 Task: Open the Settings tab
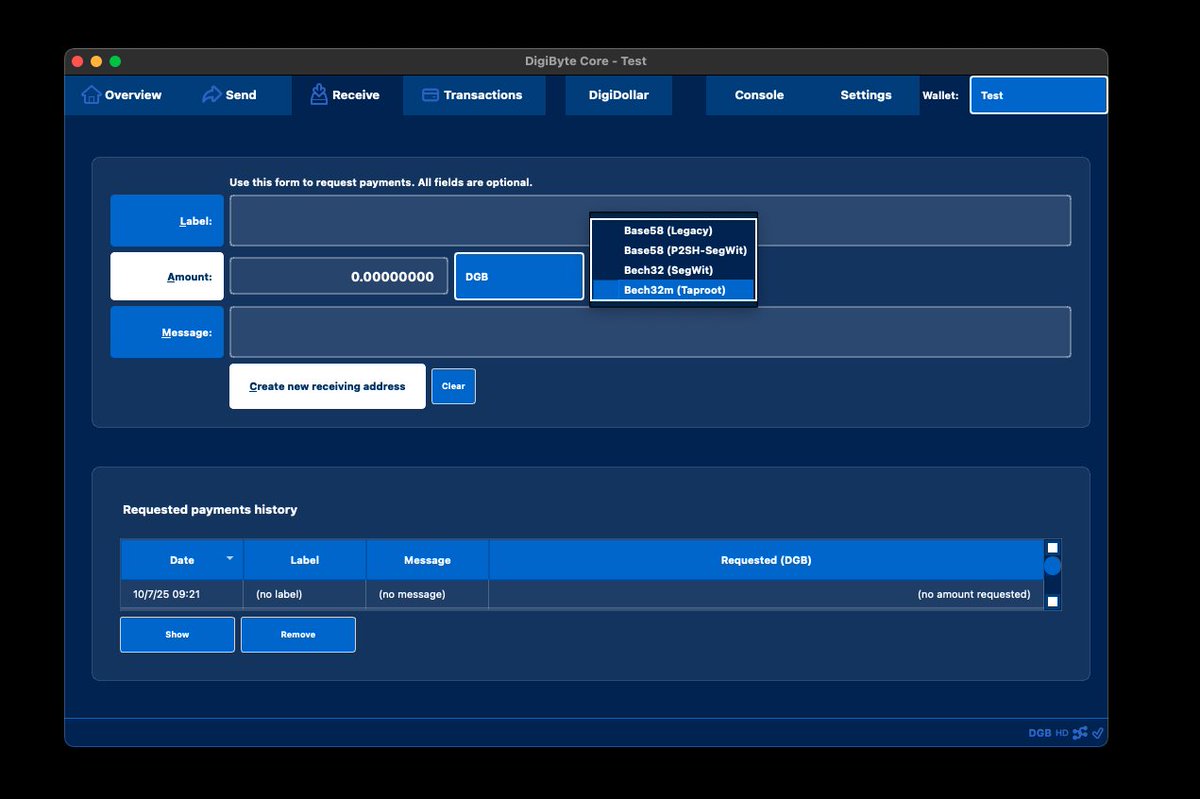(865, 95)
